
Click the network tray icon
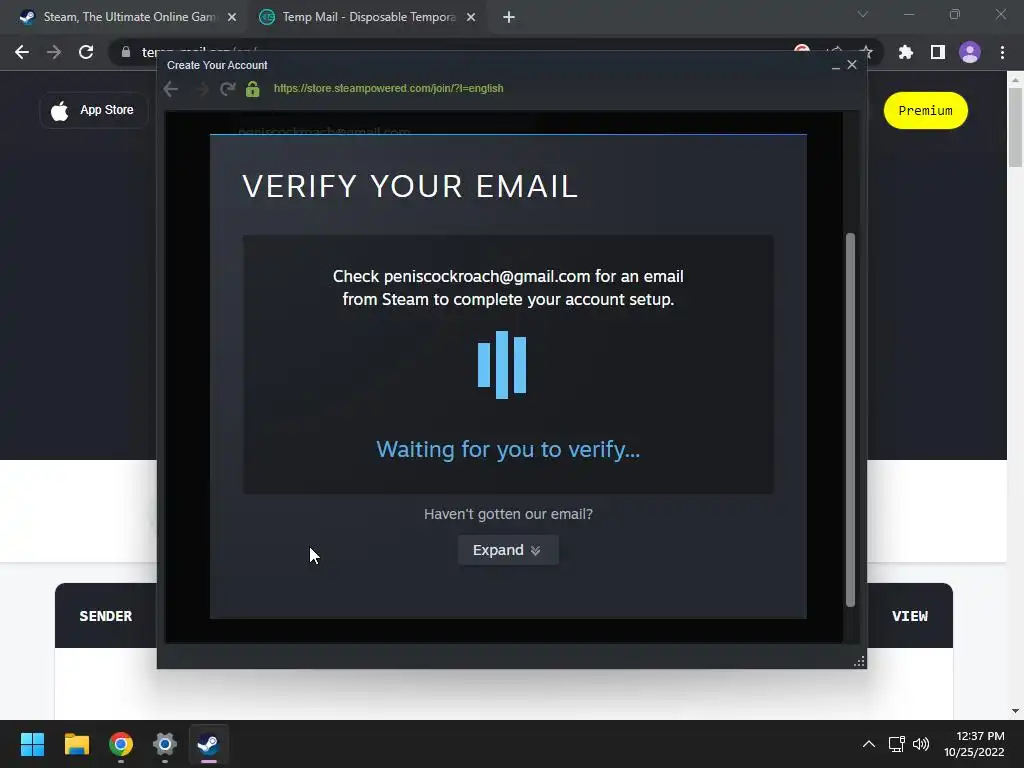[897, 744]
